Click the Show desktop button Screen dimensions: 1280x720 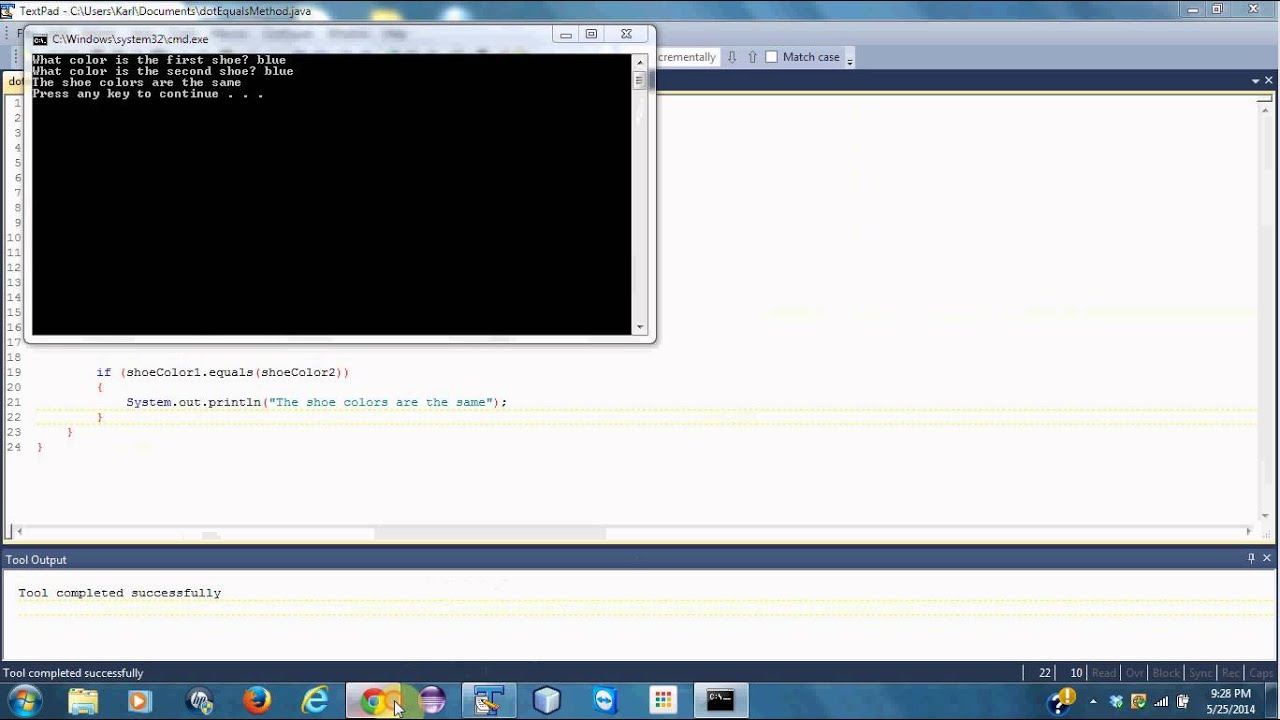pos(1272,701)
